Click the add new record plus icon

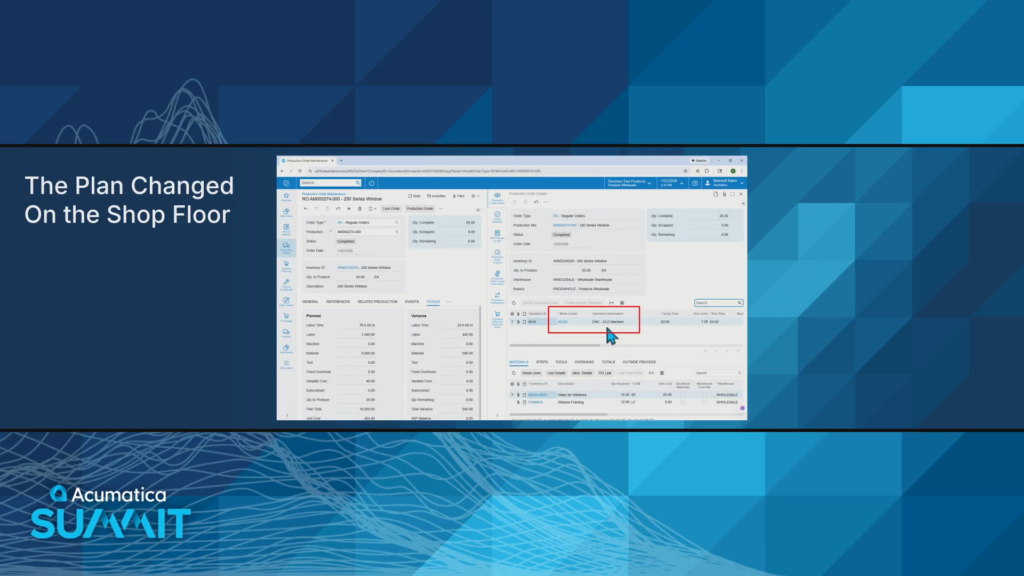tap(347, 208)
